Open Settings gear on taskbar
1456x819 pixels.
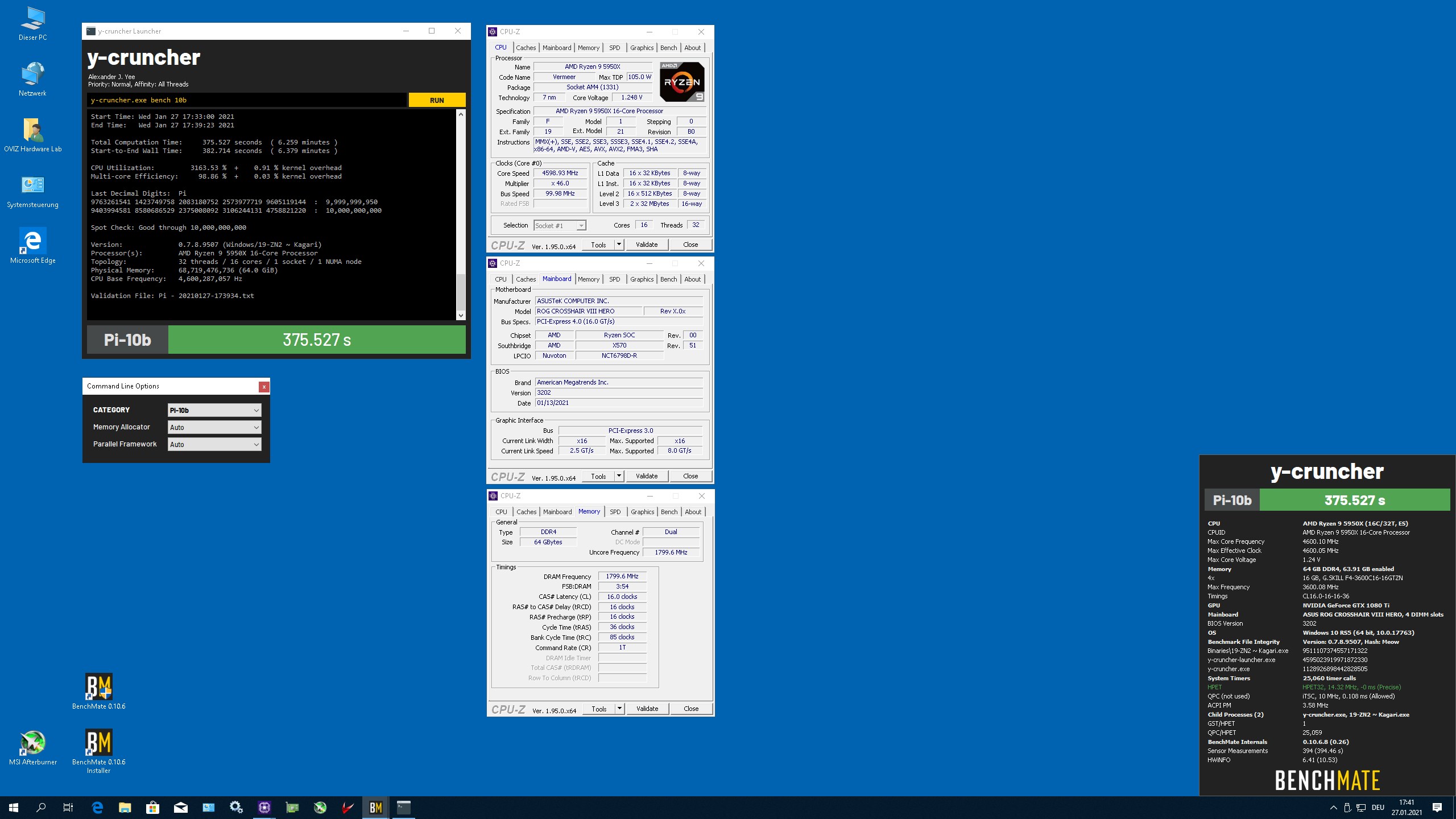pyautogui.click(x=236, y=808)
